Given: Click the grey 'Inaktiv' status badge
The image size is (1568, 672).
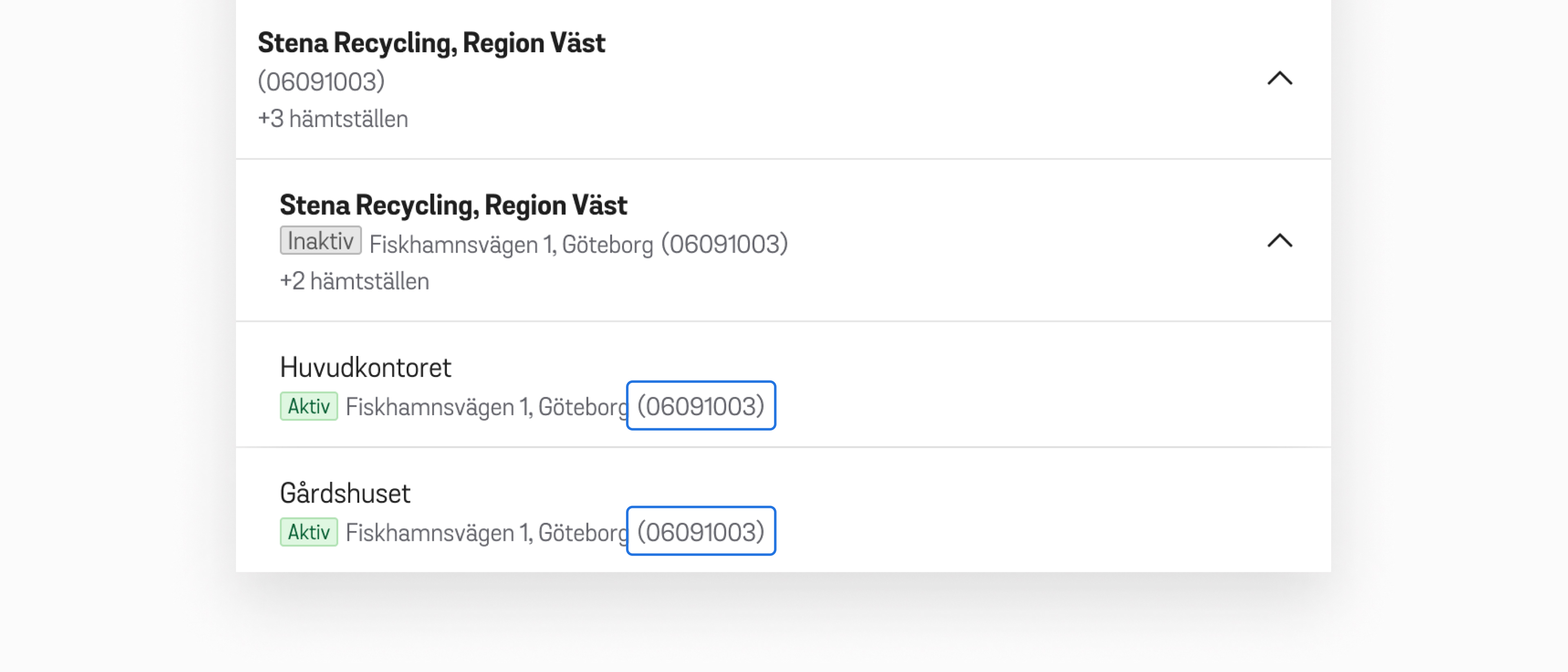Looking at the screenshot, I should pyautogui.click(x=320, y=241).
